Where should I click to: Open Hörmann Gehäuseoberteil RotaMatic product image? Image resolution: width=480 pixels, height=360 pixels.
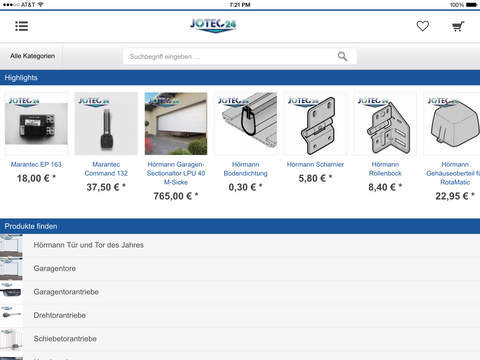(x=452, y=124)
